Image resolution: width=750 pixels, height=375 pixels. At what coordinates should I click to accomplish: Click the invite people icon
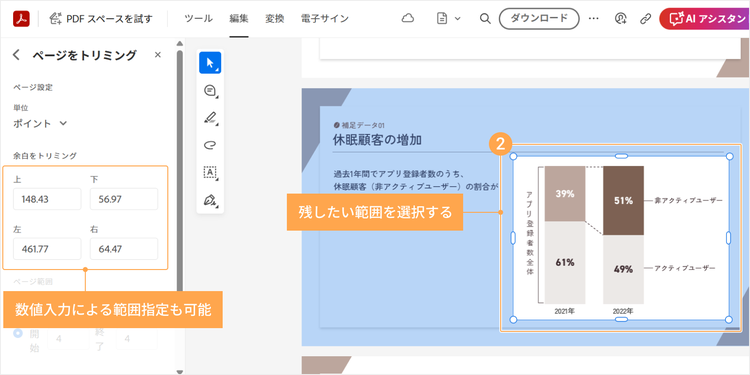620,19
